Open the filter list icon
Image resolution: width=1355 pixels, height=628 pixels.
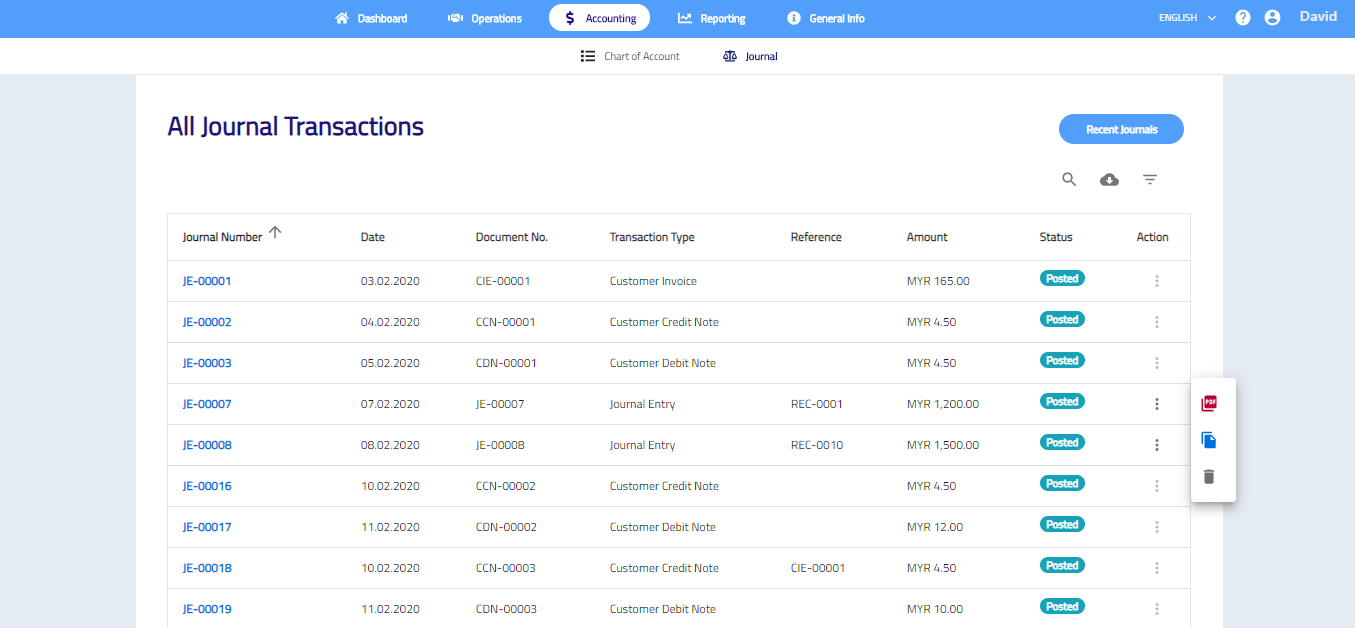(x=1150, y=180)
